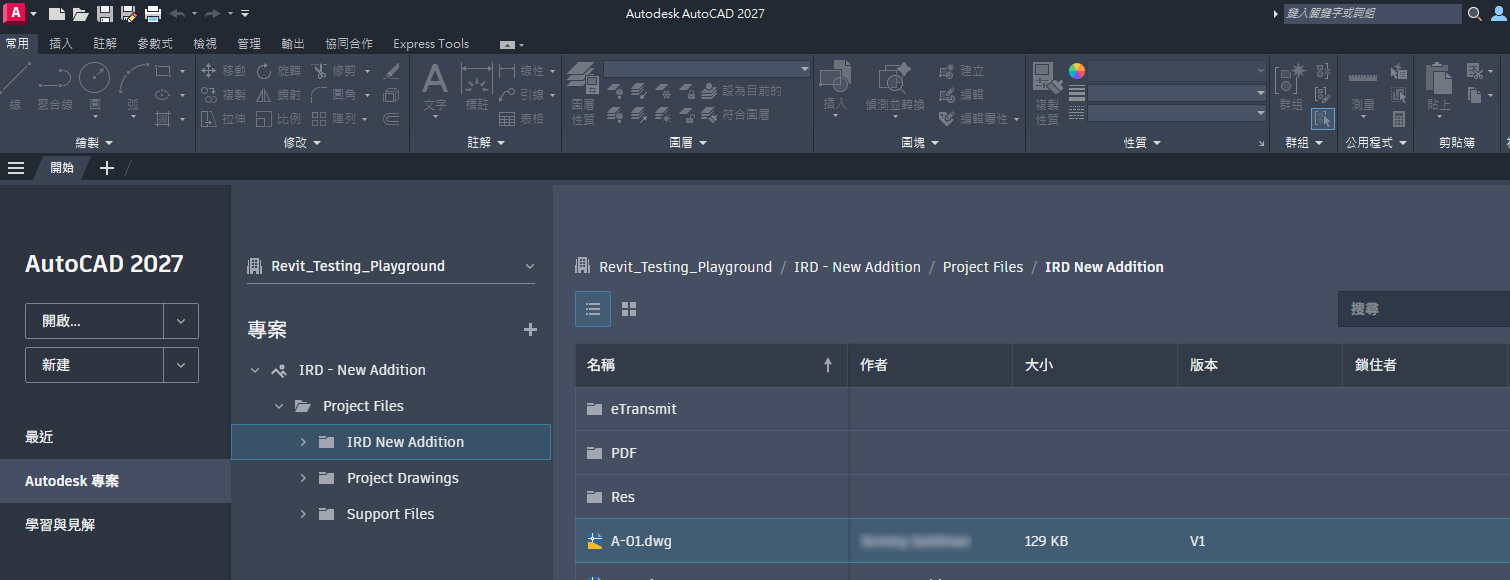Click the Trim (修剪) scissors tool

click(x=333, y=71)
